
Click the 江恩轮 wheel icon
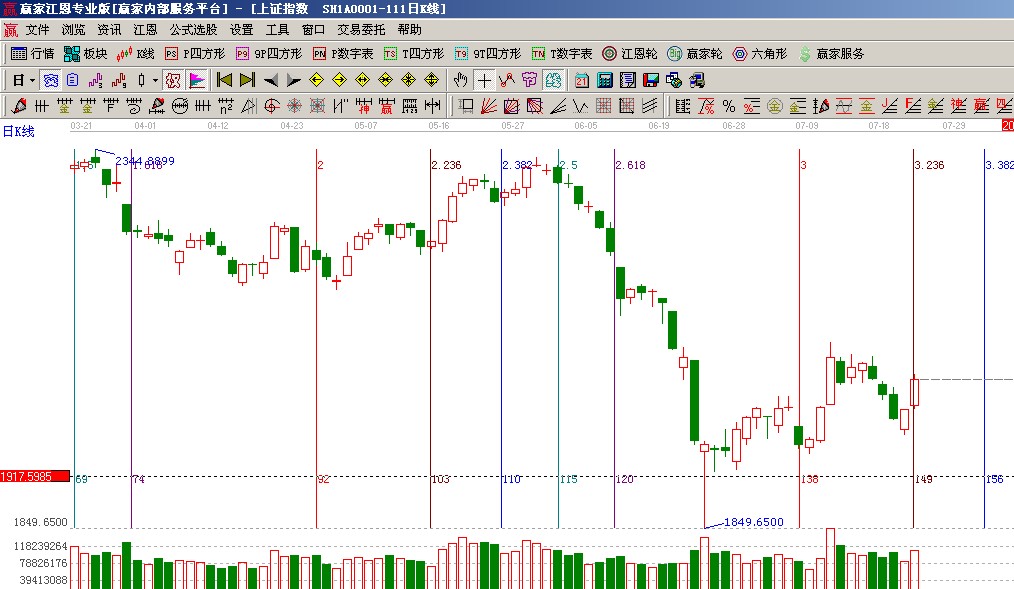click(630, 53)
